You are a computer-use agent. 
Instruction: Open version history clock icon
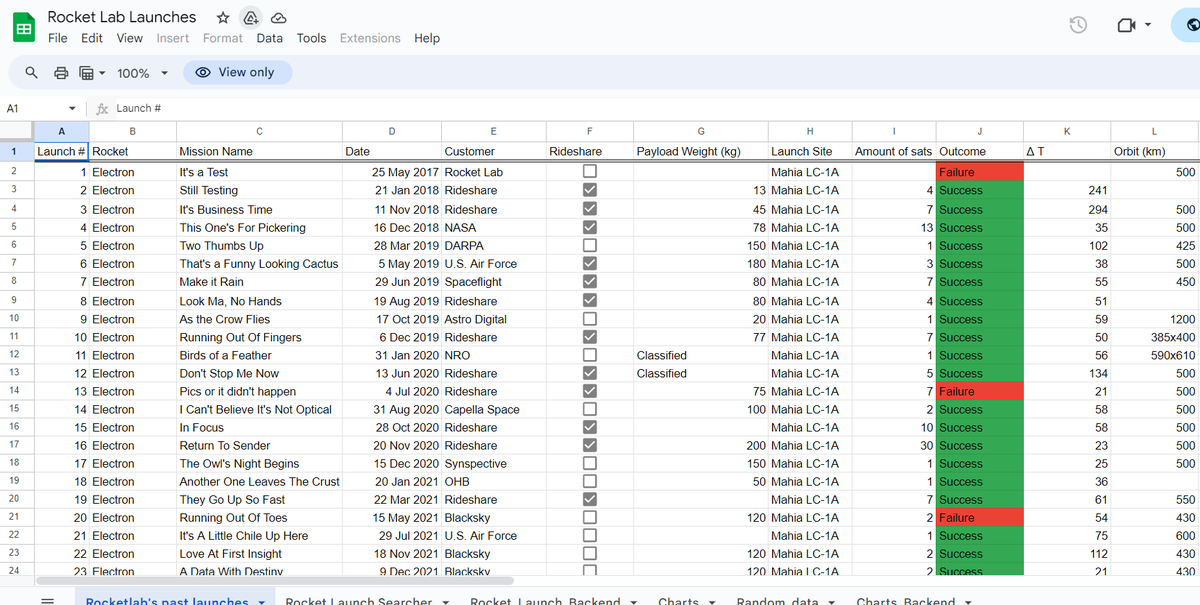tap(1078, 25)
